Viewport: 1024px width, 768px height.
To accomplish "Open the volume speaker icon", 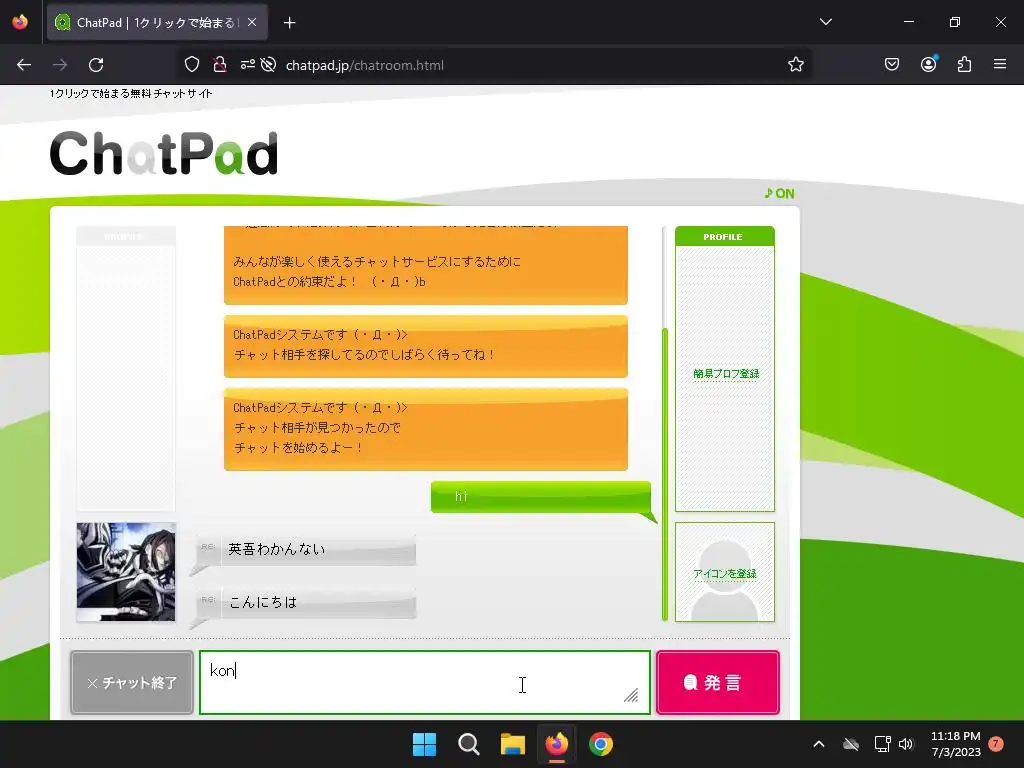I will [x=906, y=744].
